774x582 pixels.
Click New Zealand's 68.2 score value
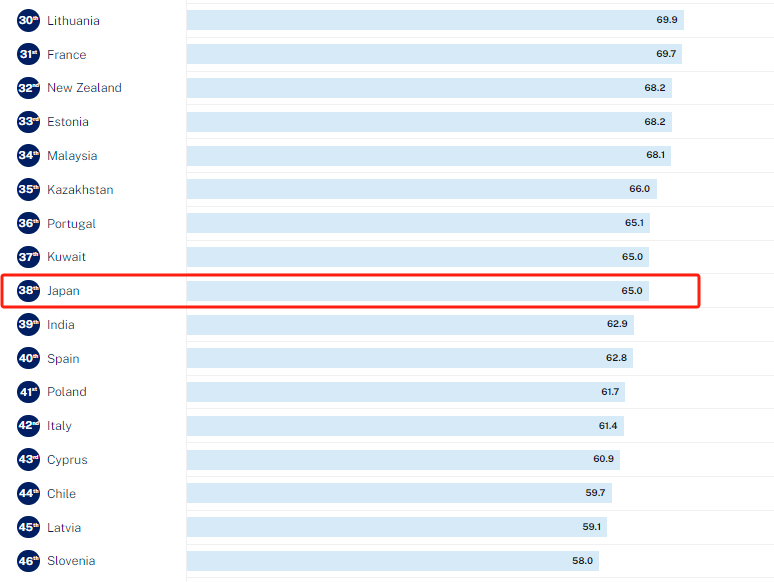655,88
